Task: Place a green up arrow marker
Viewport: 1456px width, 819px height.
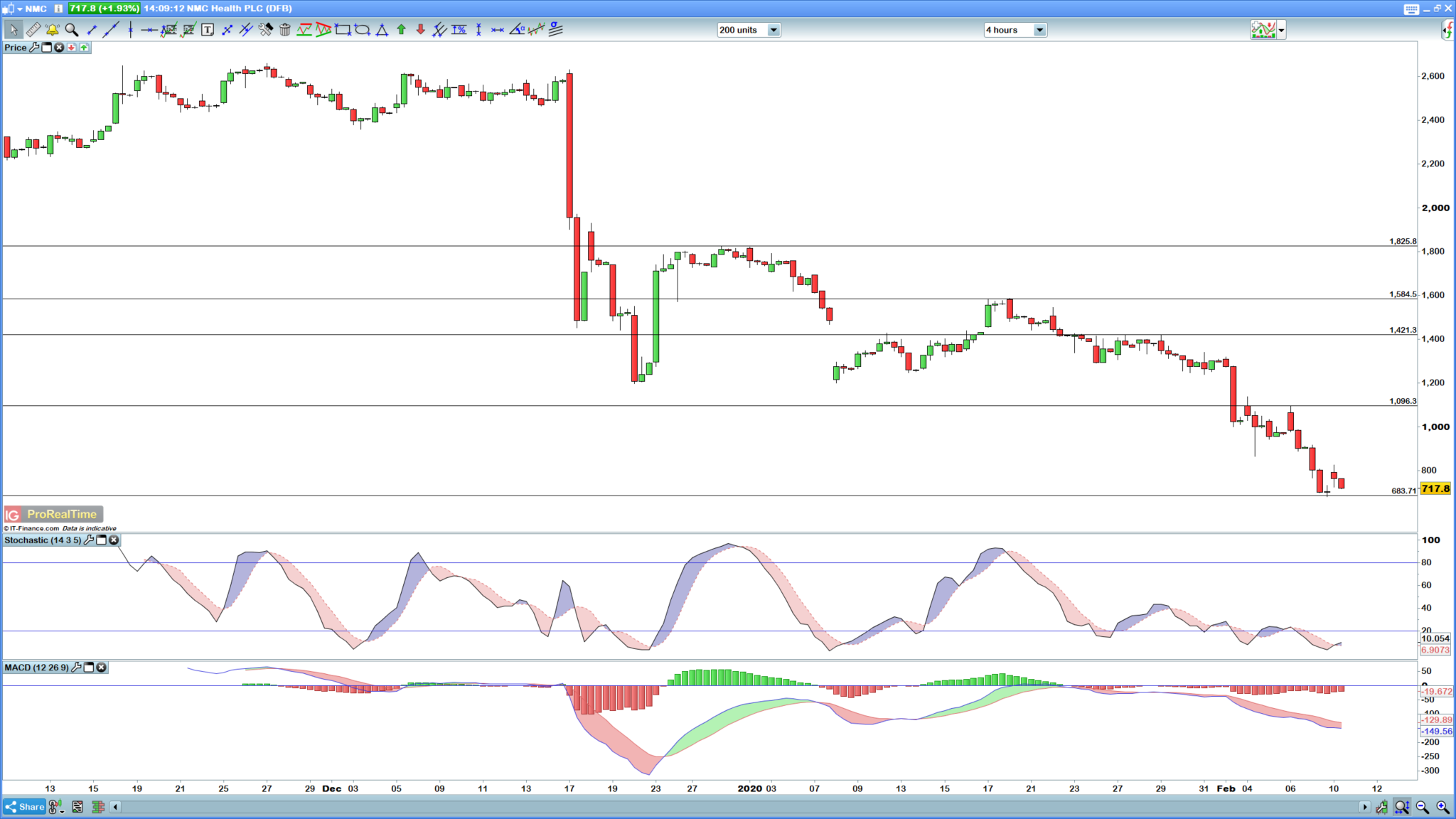Action: (401, 30)
